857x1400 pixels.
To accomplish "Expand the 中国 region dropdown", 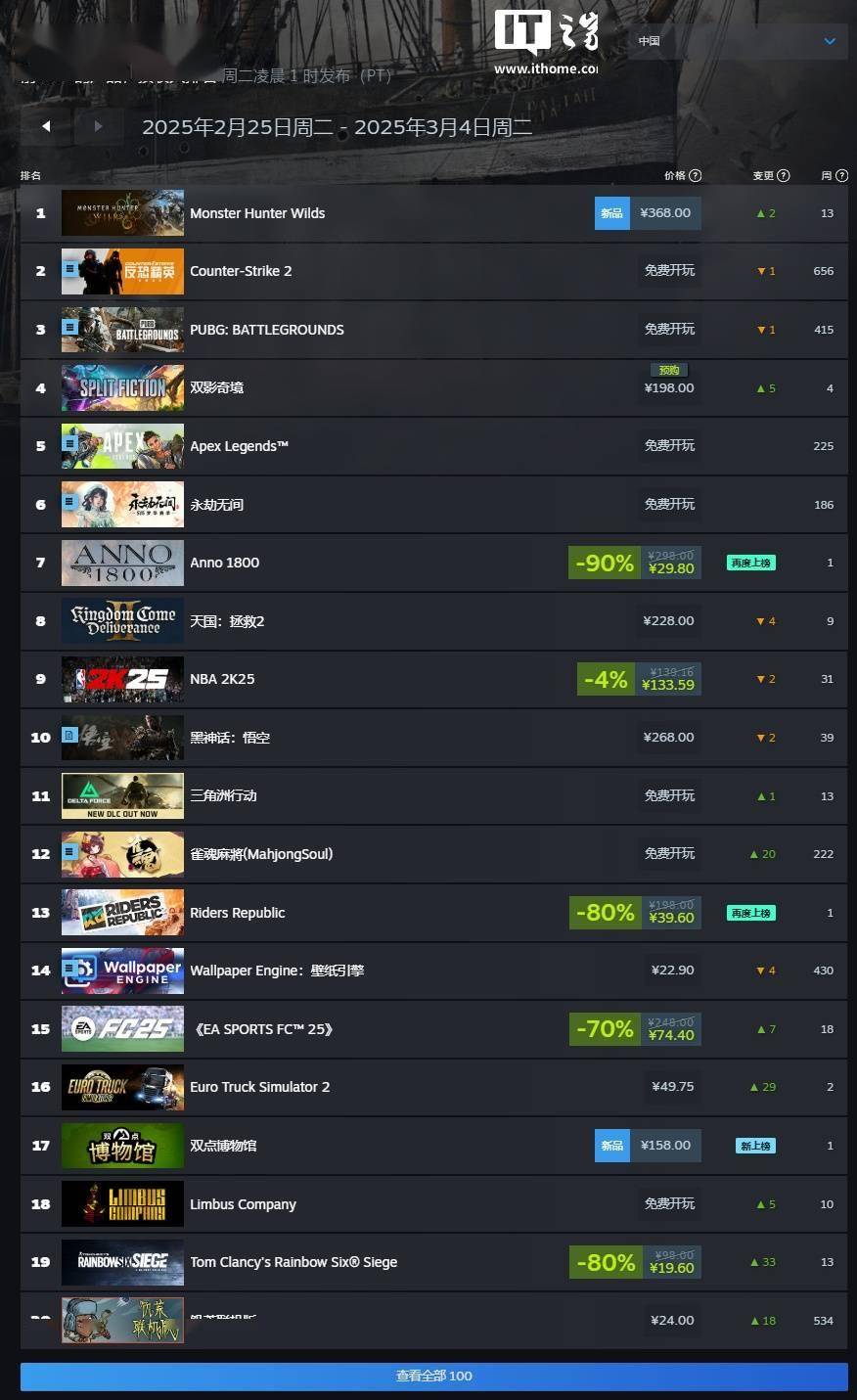I will tap(738, 41).
